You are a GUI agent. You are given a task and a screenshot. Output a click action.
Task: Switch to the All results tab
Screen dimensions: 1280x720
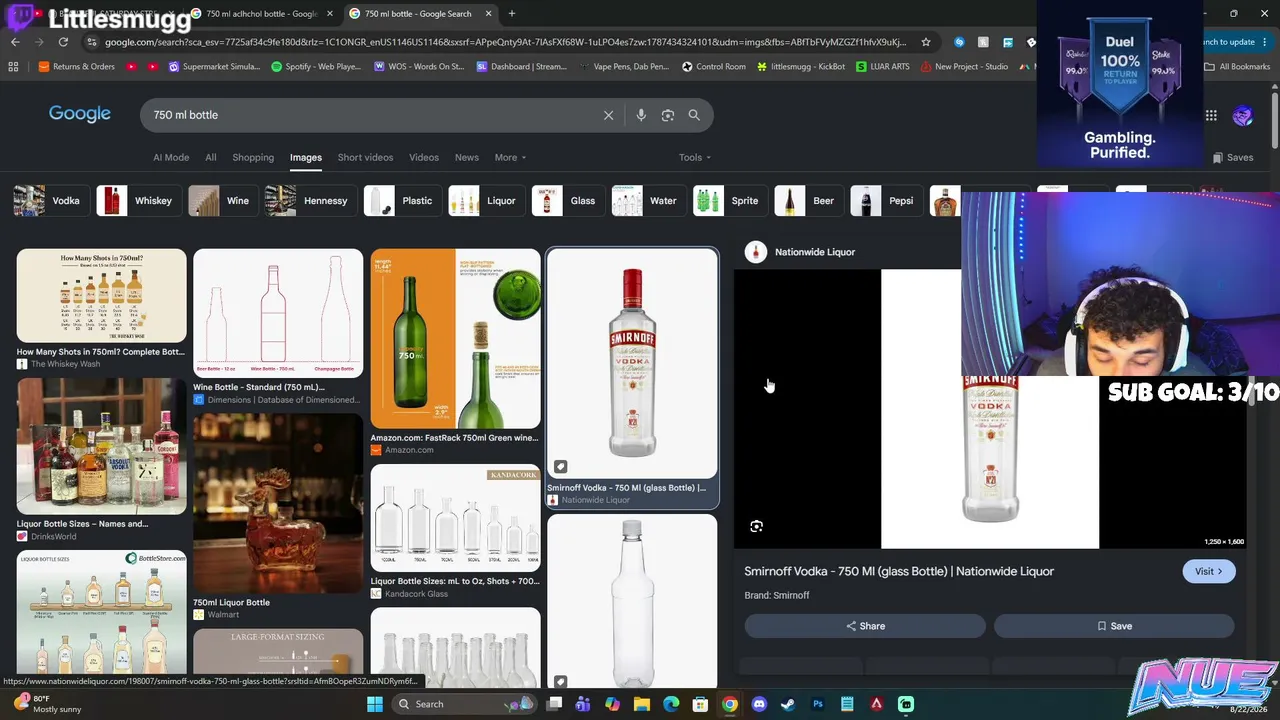click(211, 157)
